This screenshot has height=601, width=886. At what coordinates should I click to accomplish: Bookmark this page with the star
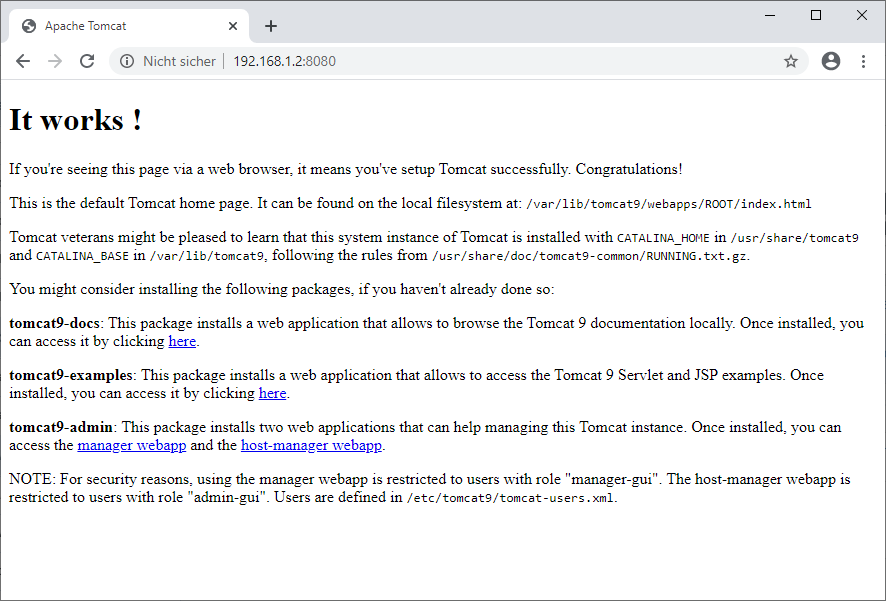pos(791,61)
